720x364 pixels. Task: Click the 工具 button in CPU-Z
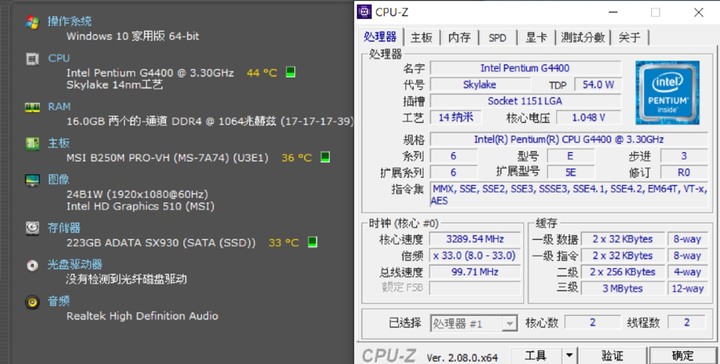point(536,355)
